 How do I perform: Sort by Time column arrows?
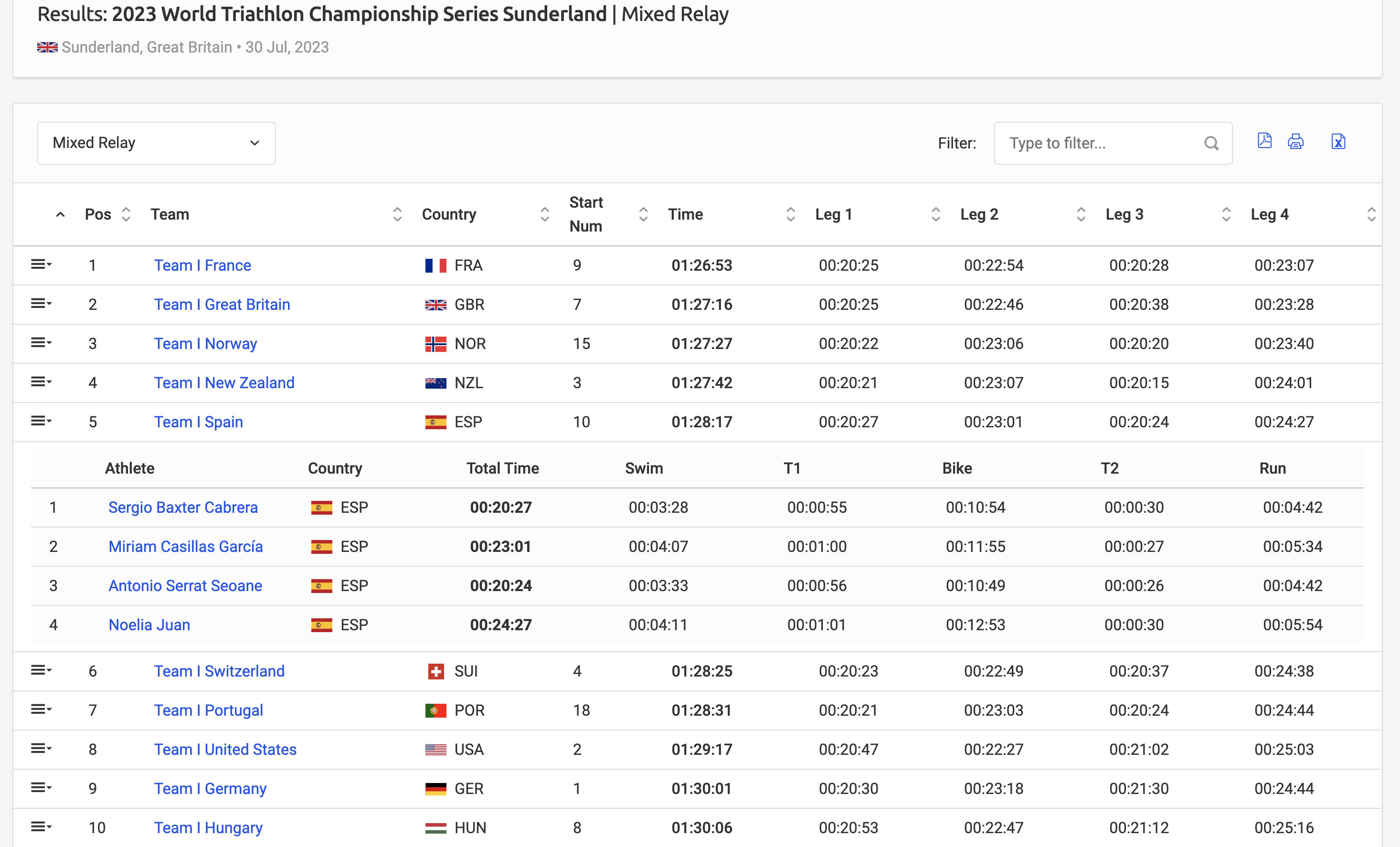point(790,214)
